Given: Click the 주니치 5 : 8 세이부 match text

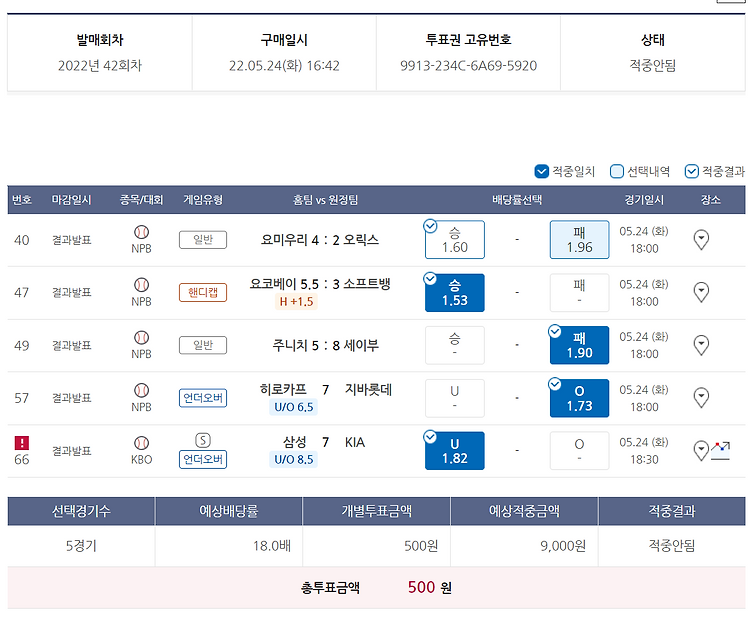Looking at the screenshot, I should coord(325,345).
